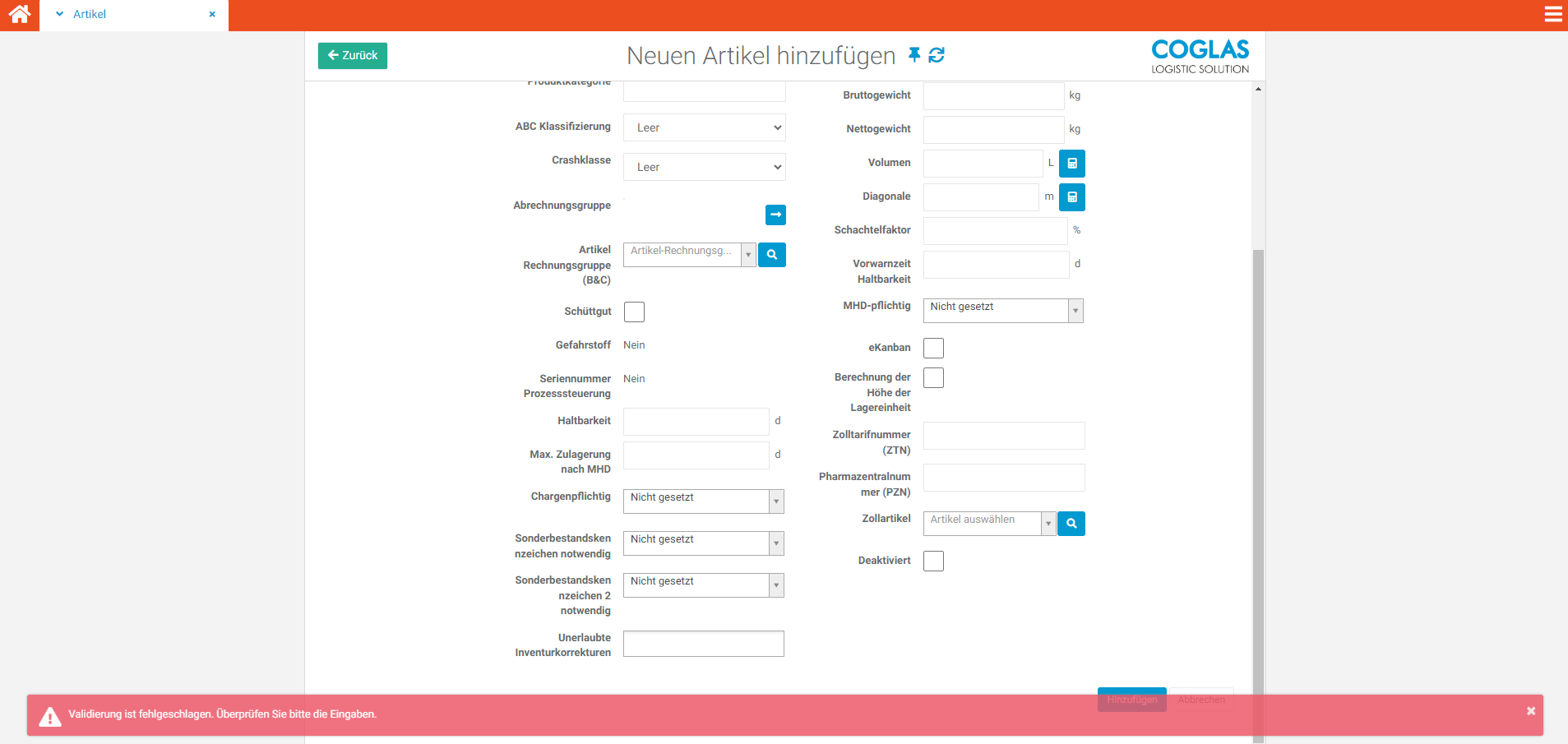
Task: Toggle the Schüttgut checkbox
Action: [x=634, y=312]
